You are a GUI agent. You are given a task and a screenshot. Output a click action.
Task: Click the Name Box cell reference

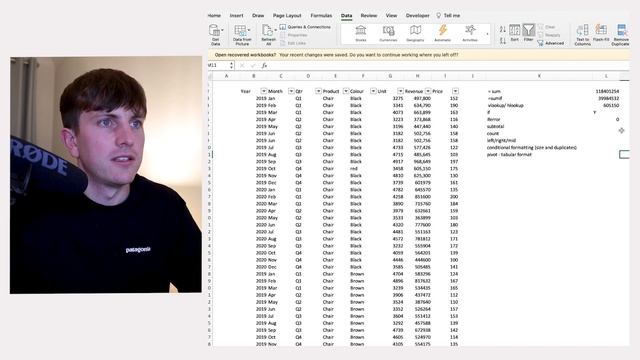pyautogui.click(x=218, y=65)
